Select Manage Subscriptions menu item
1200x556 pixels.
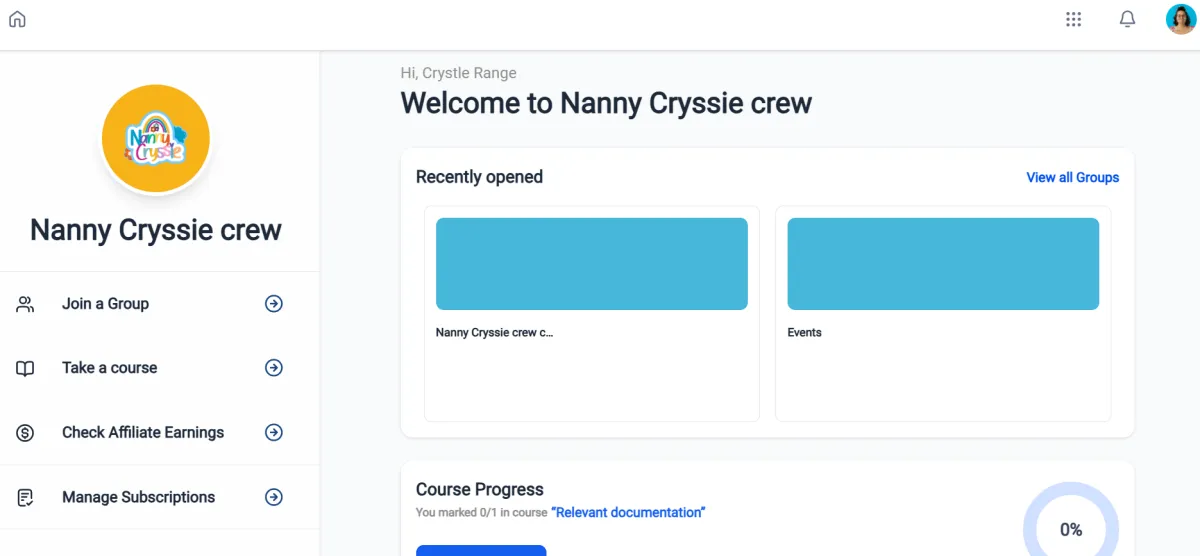click(138, 497)
